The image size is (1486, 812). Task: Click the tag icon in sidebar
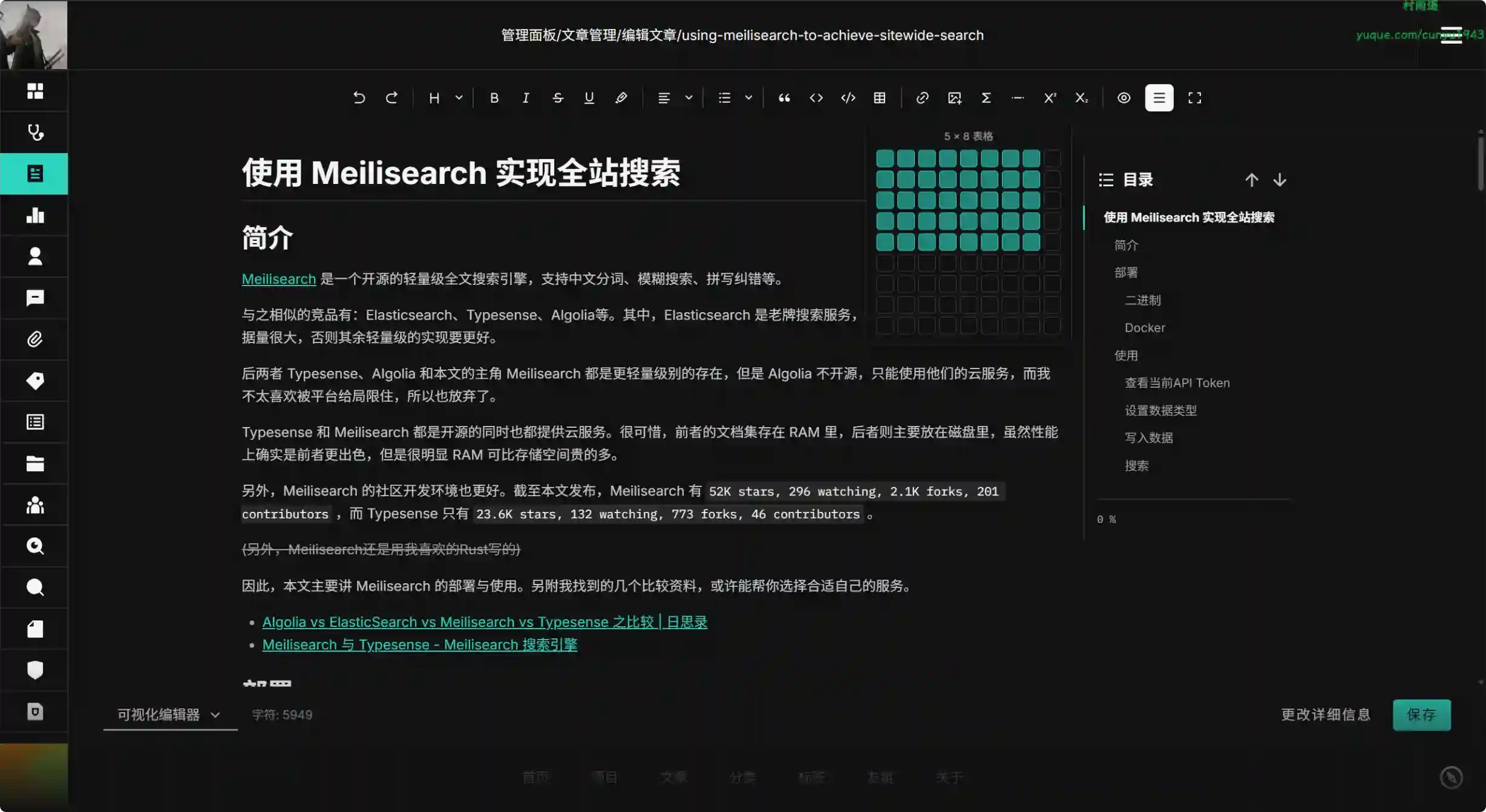tap(34, 381)
